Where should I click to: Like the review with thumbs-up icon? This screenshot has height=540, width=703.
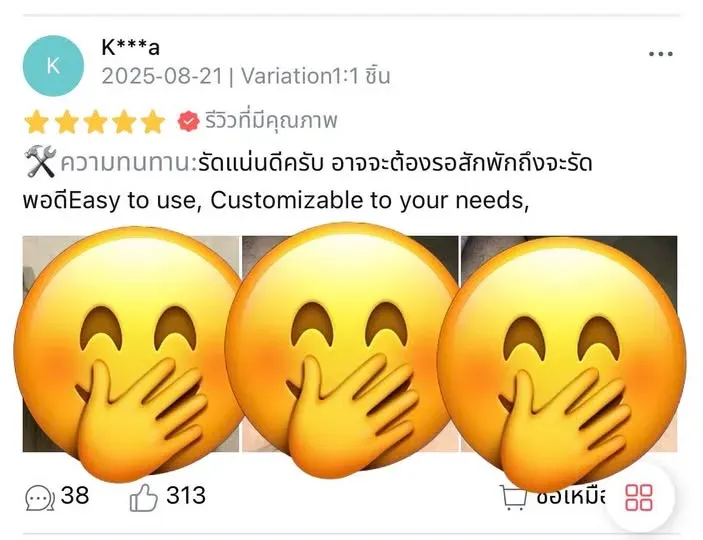click(x=143, y=497)
